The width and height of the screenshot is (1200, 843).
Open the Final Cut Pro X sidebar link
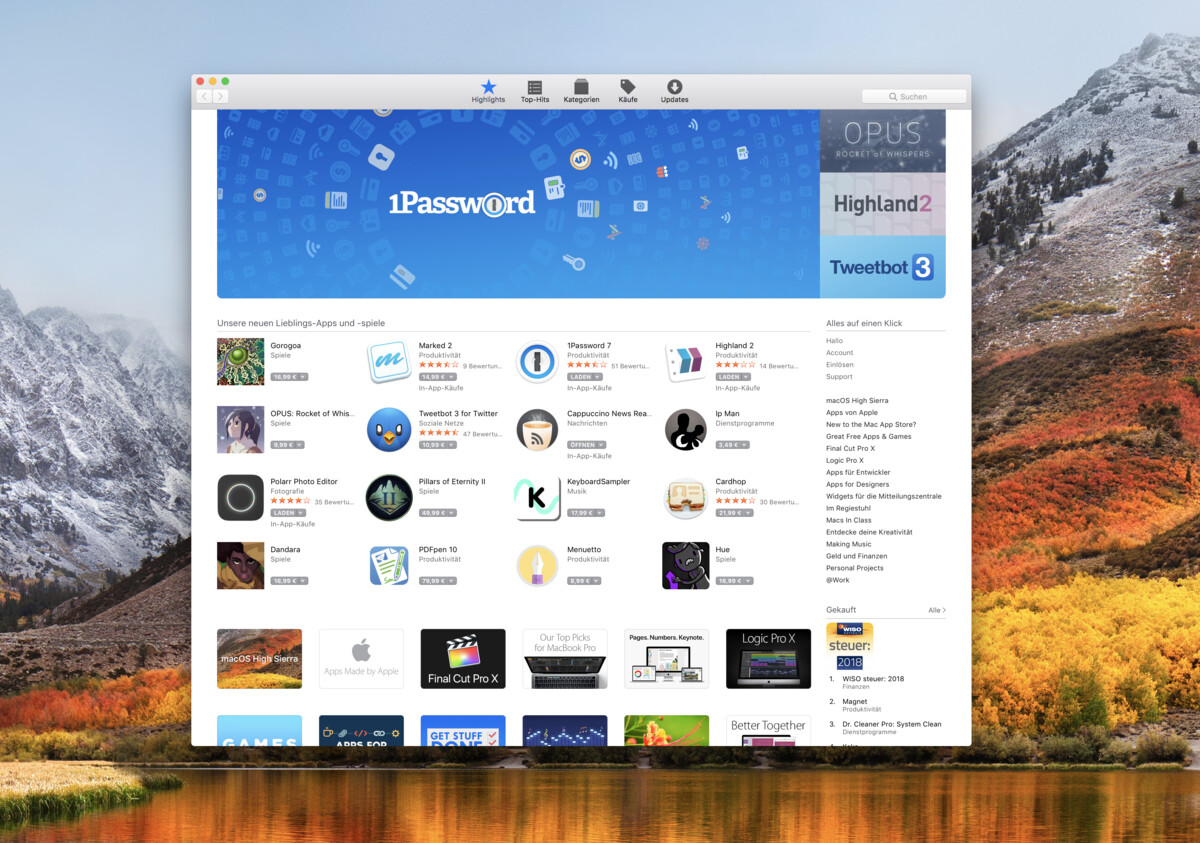coord(848,448)
